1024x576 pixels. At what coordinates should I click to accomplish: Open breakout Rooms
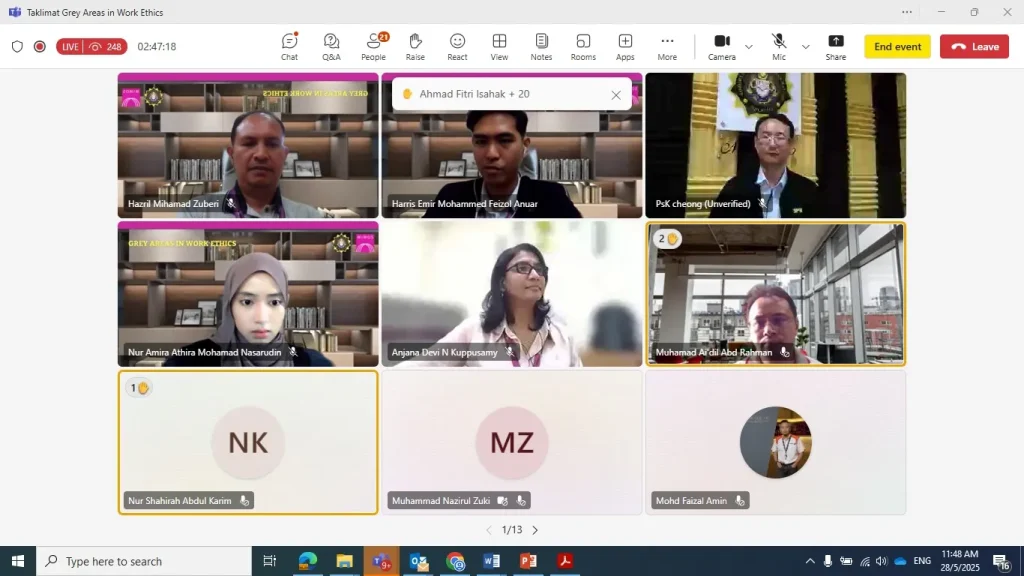tap(583, 46)
